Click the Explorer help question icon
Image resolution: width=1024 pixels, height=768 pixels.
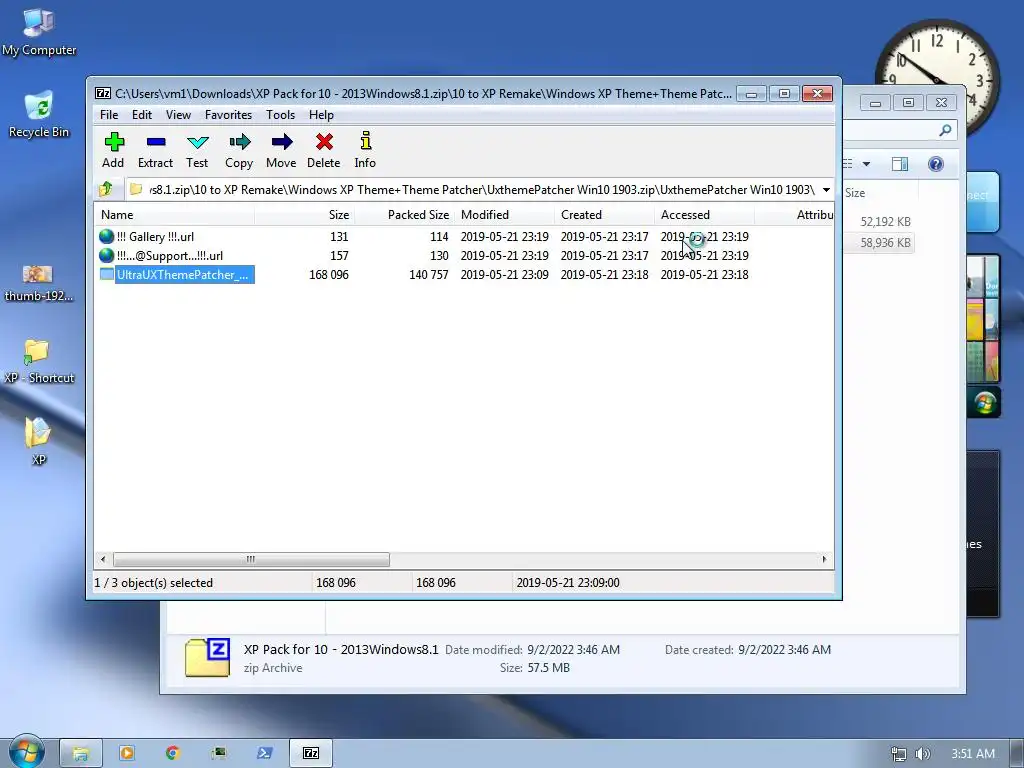935,164
